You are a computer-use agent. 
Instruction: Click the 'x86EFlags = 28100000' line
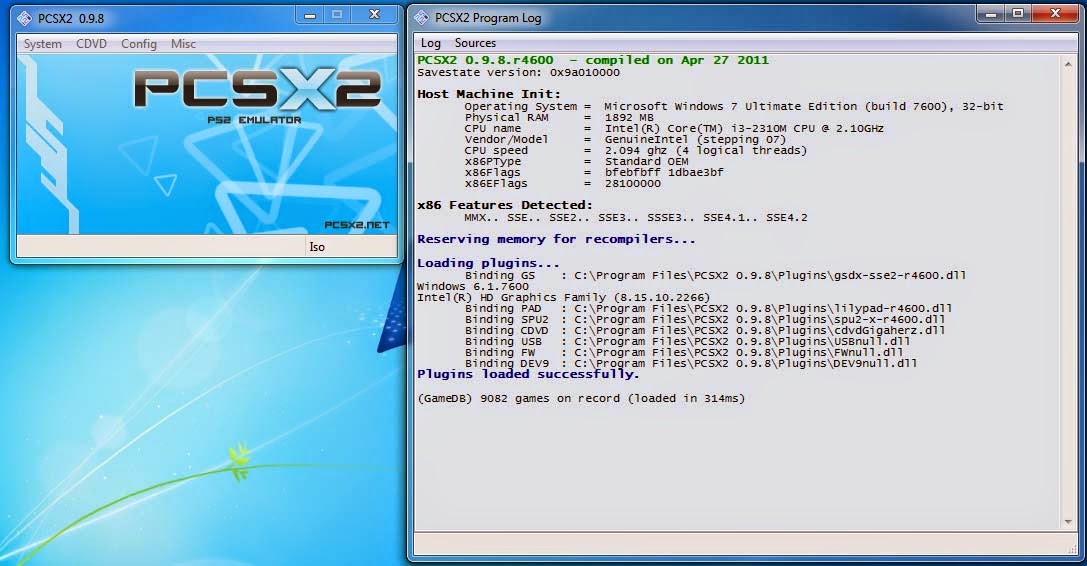(562, 184)
